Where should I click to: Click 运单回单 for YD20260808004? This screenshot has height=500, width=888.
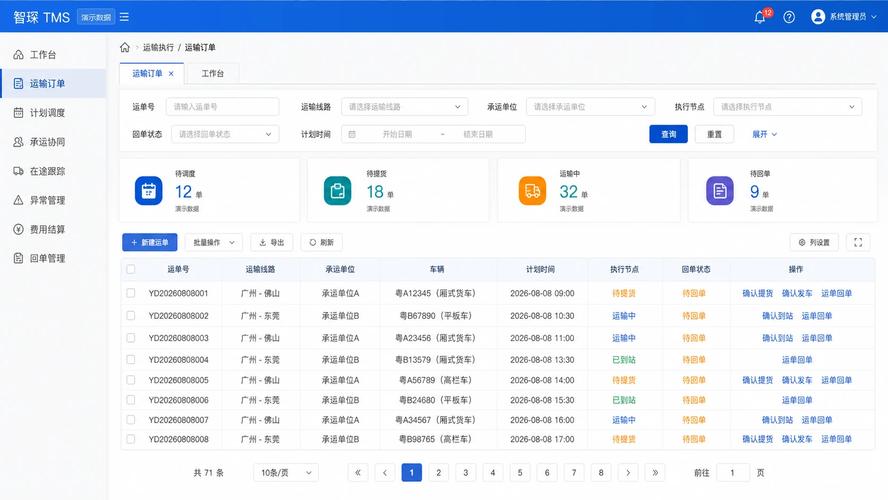coord(797,360)
